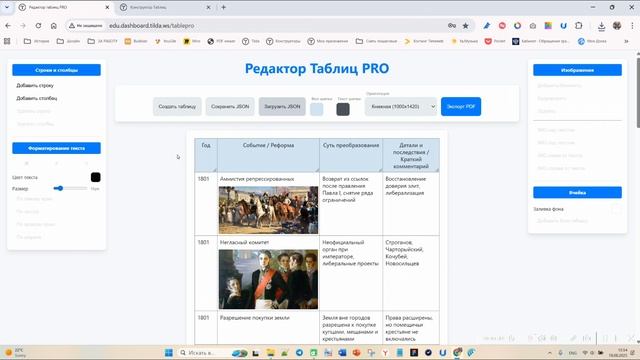Select the Разрешение покупки земли cell

pos(268,327)
